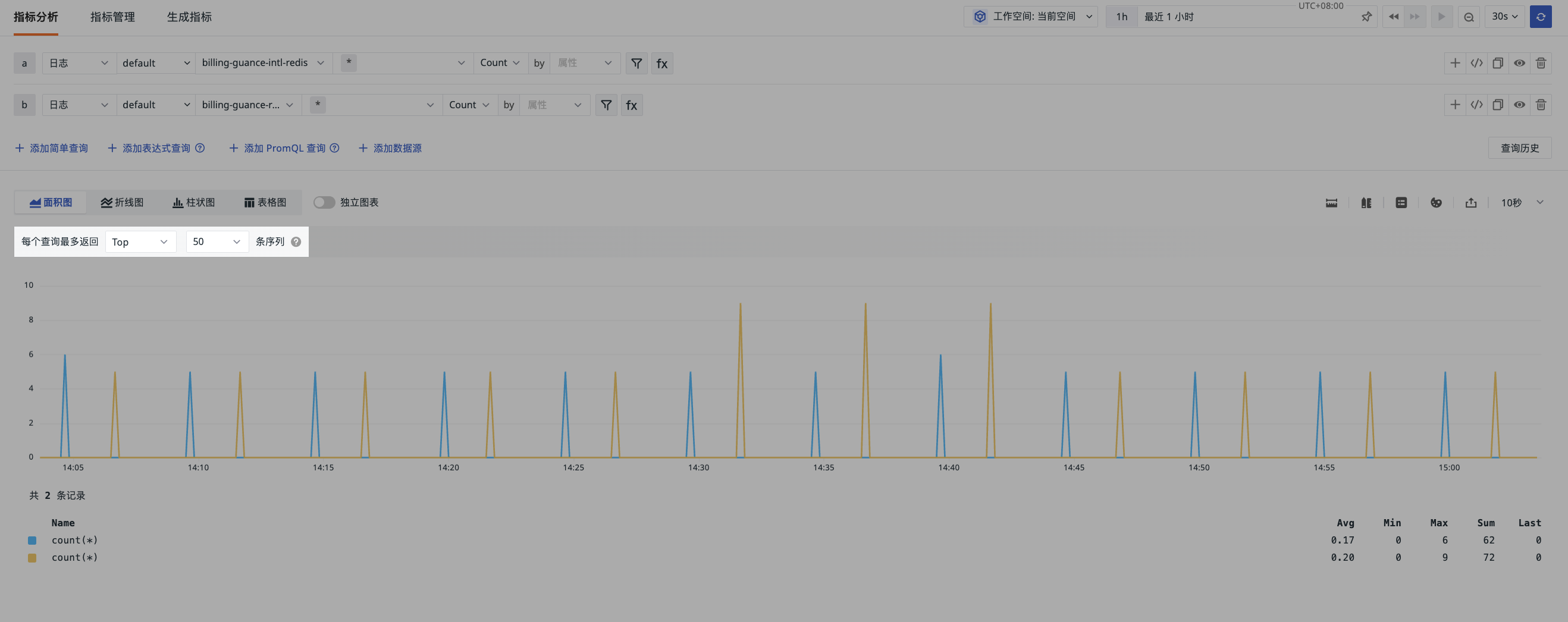Hide query a using the eye icon
The width and height of the screenshot is (1568, 622).
click(x=1519, y=63)
